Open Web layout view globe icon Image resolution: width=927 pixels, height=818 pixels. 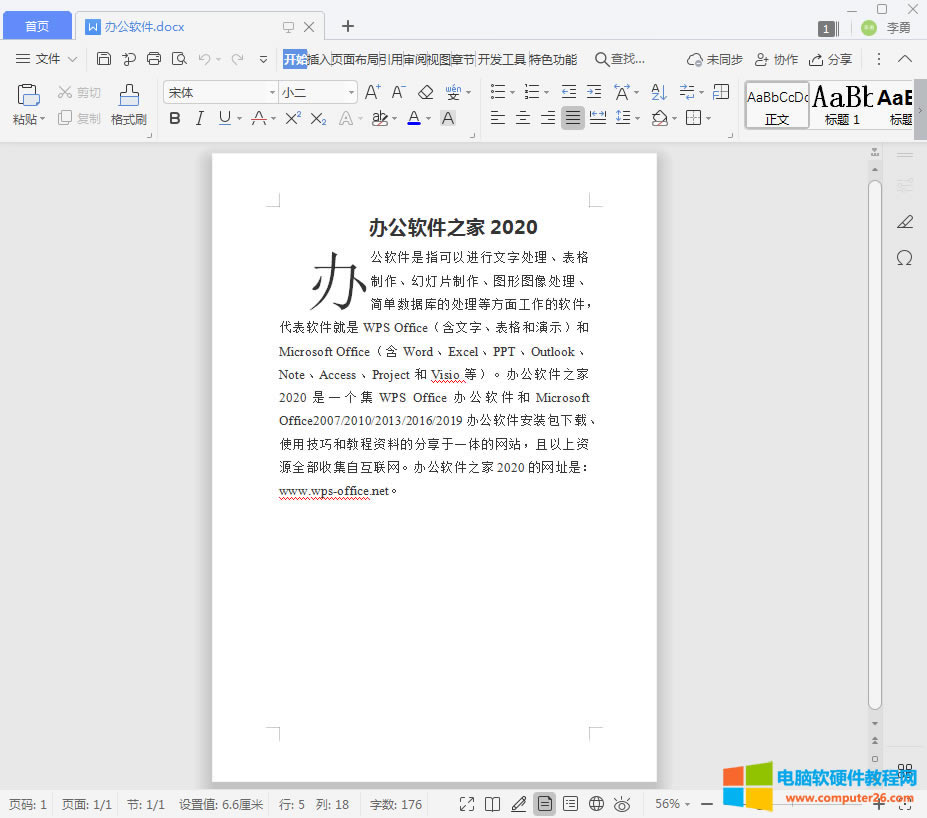coord(596,803)
